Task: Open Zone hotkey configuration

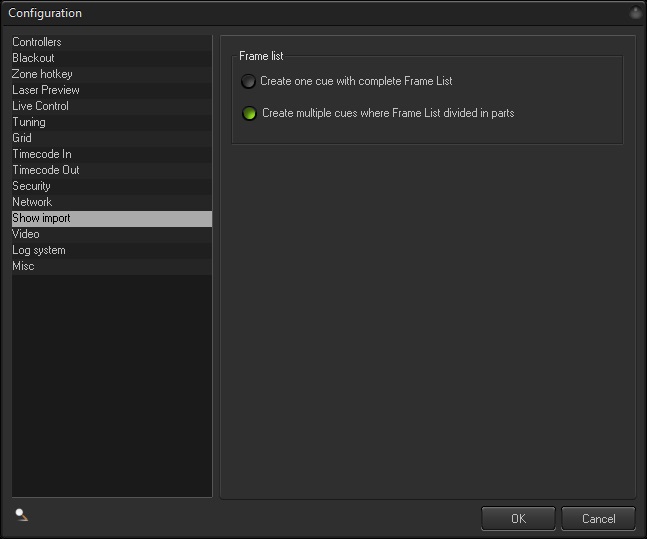Action: [42, 74]
